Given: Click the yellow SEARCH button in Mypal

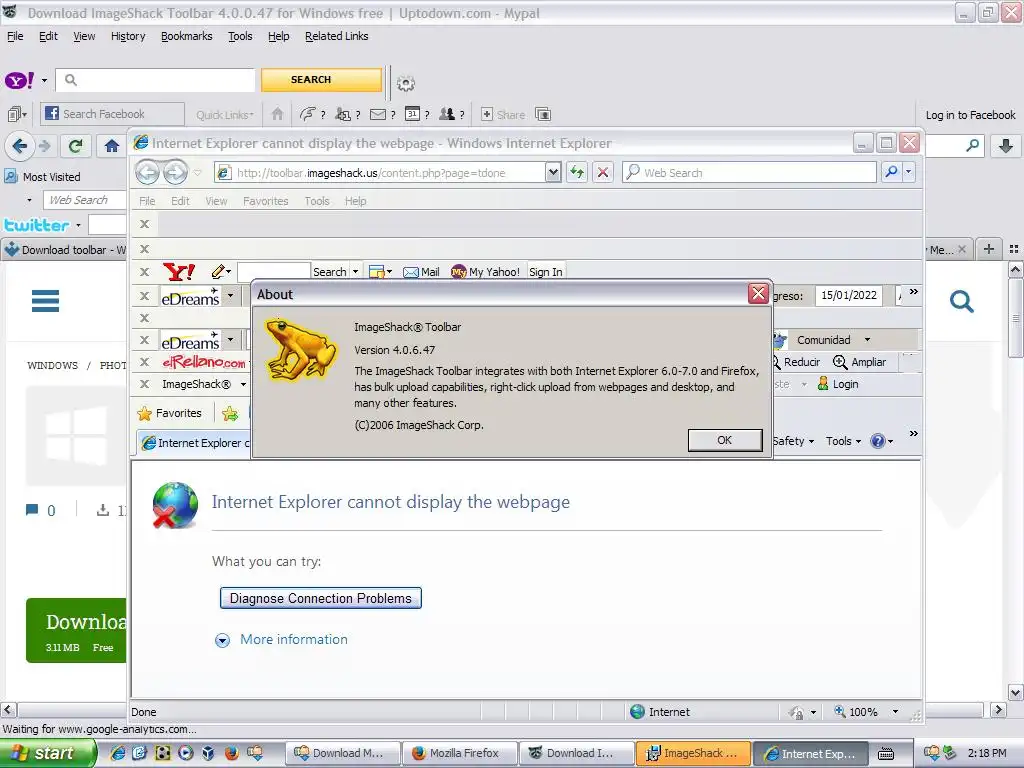Looking at the screenshot, I should (x=321, y=80).
